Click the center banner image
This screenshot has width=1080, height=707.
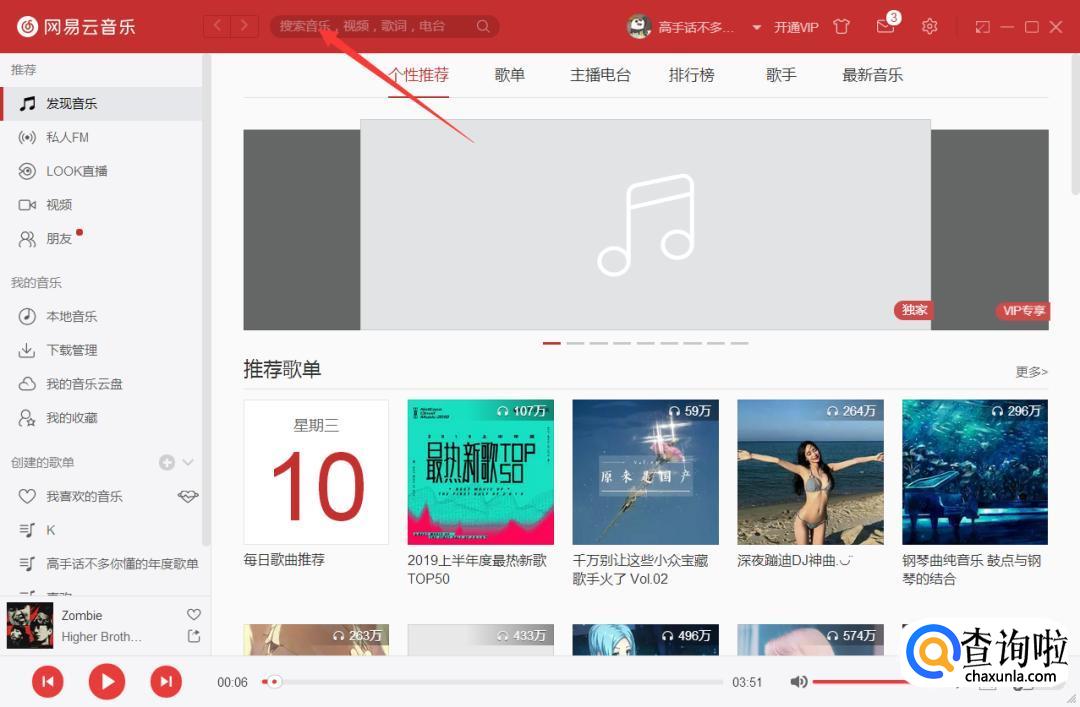(645, 225)
